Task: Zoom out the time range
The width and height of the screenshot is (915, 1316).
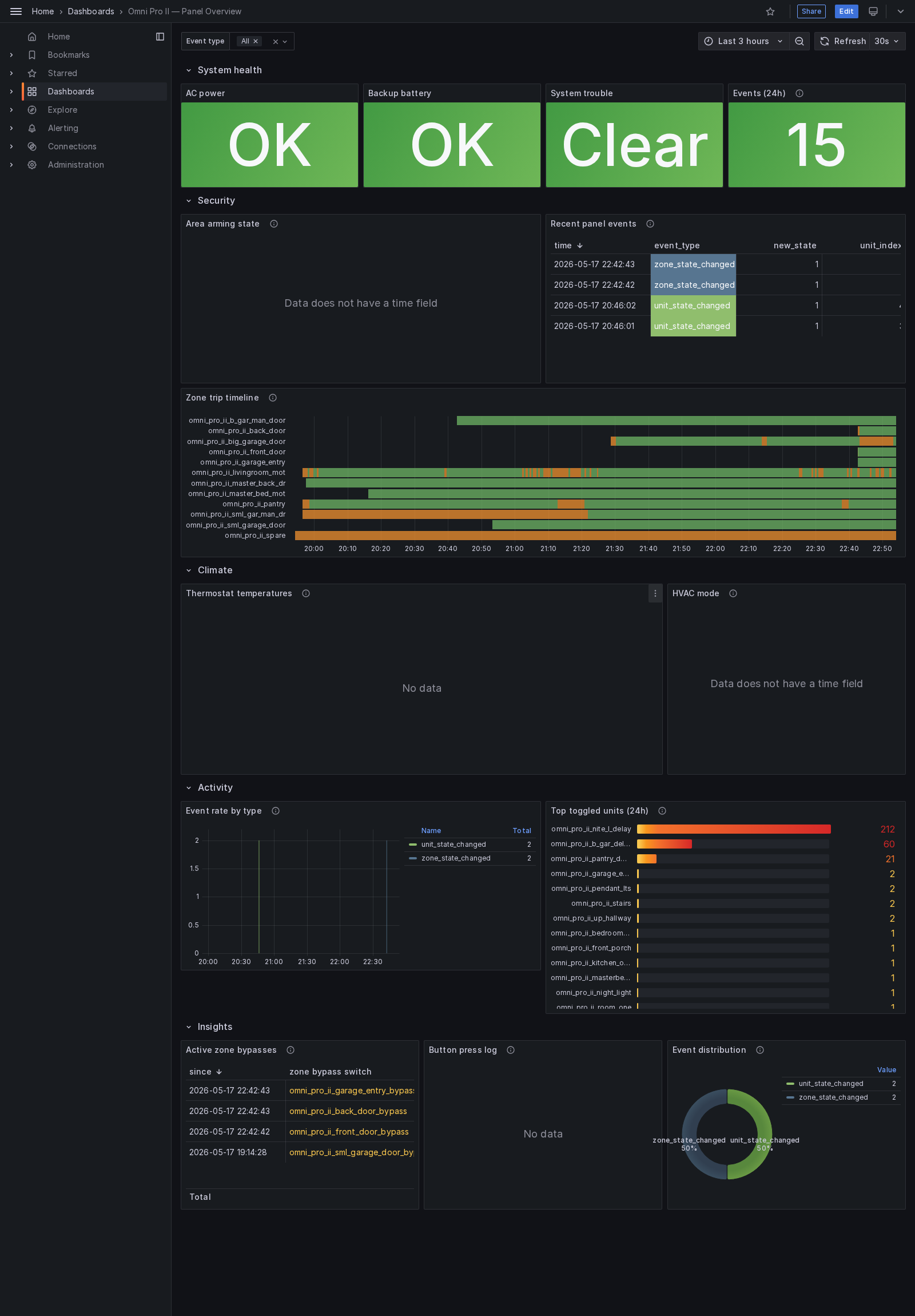Action: click(x=799, y=41)
